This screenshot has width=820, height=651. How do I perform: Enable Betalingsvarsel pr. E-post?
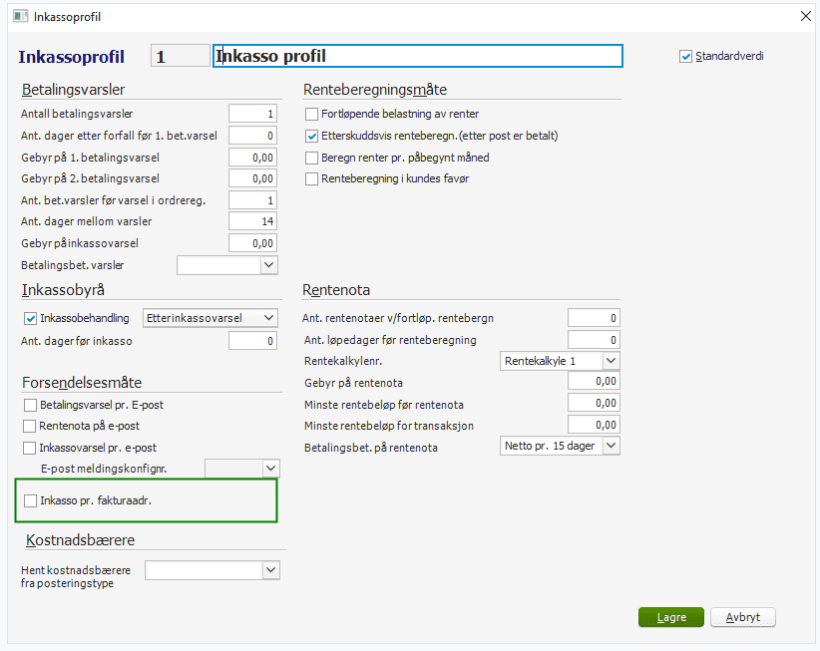click(x=30, y=406)
